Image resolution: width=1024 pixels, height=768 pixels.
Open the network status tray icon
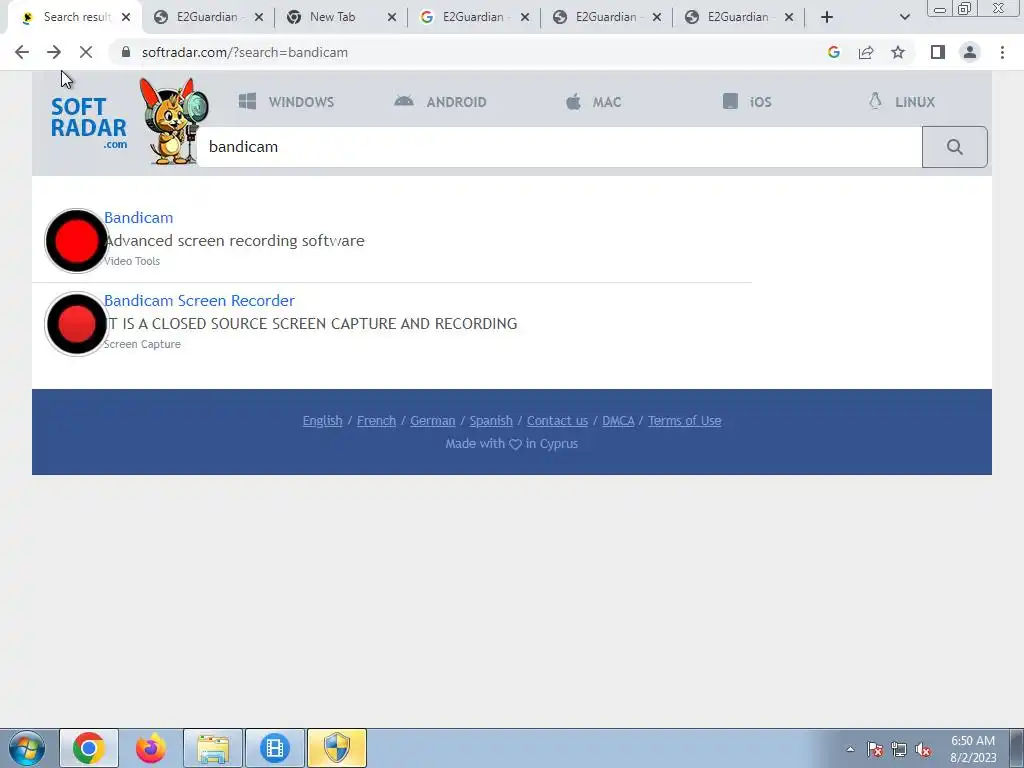pos(899,749)
